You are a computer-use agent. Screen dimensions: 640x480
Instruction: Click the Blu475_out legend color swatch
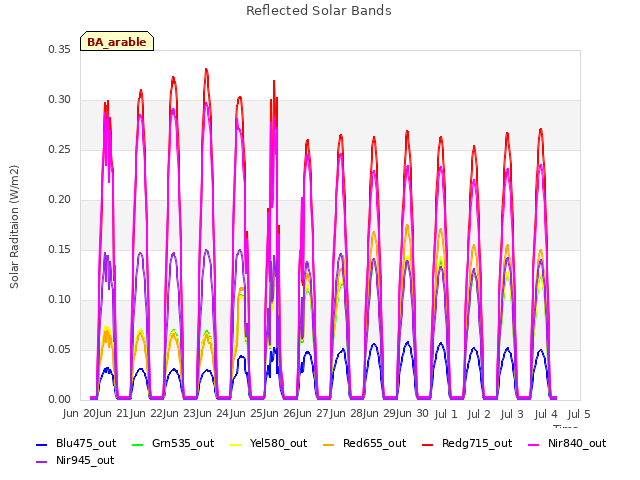point(42,445)
